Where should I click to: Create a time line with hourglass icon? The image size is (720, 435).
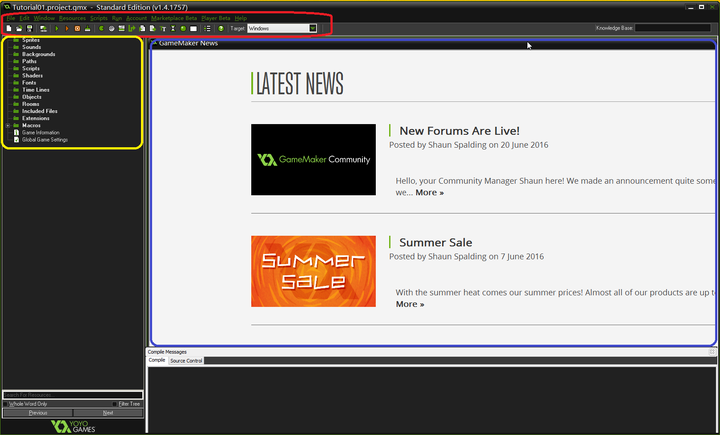point(173,28)
